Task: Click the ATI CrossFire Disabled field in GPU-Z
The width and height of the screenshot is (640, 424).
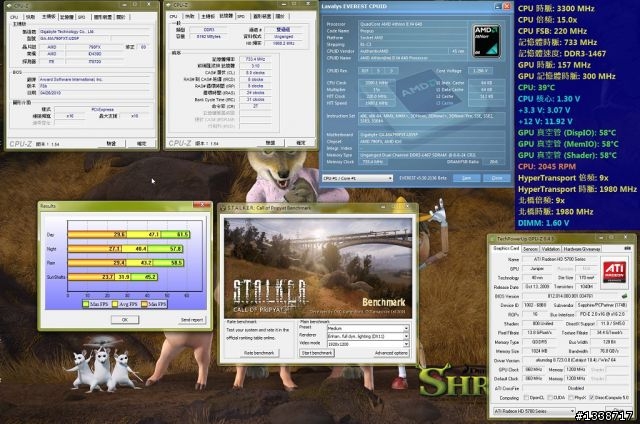Action: tap(576, 388)
